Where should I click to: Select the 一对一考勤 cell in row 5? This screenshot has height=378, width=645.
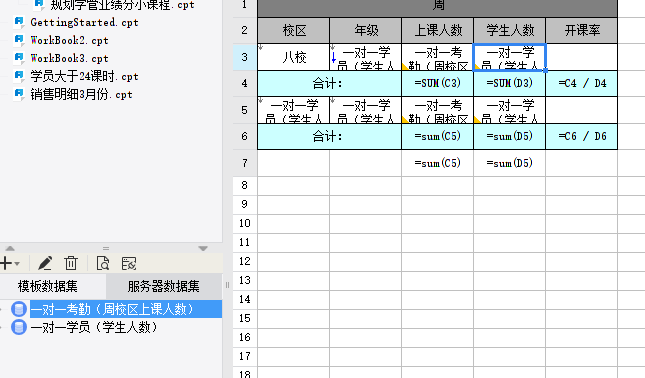[x=437, y=110]
